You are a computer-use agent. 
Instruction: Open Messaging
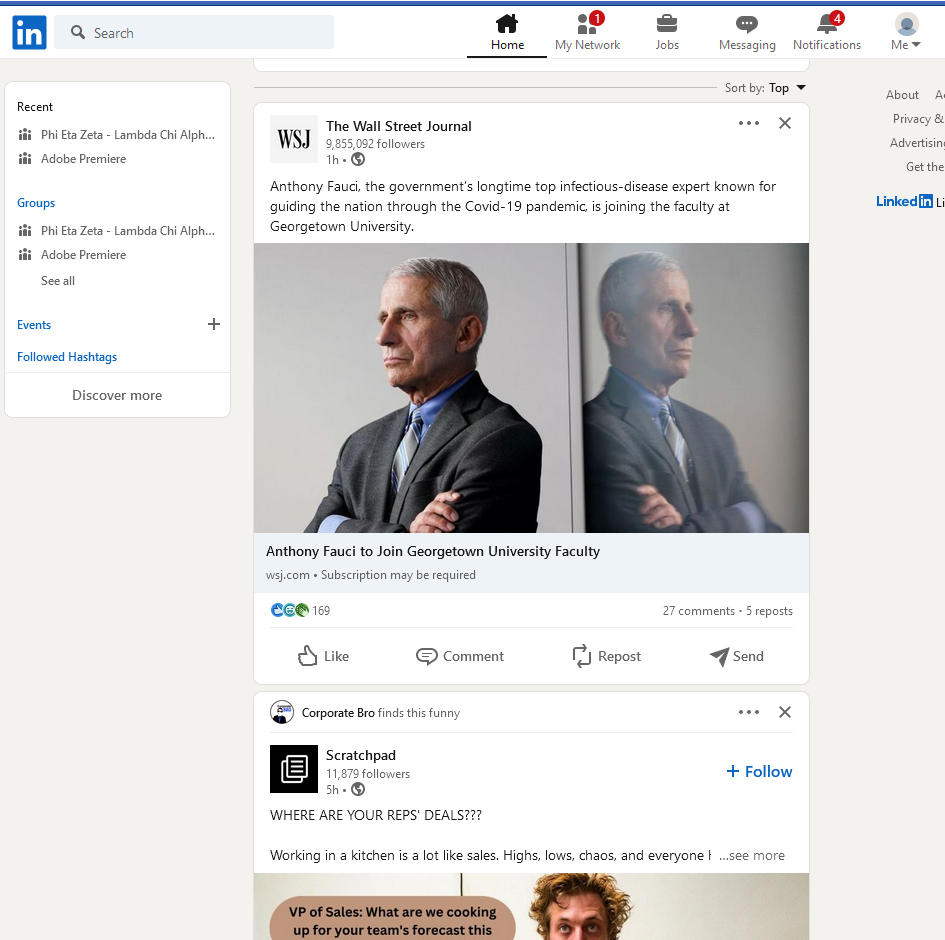746,32
